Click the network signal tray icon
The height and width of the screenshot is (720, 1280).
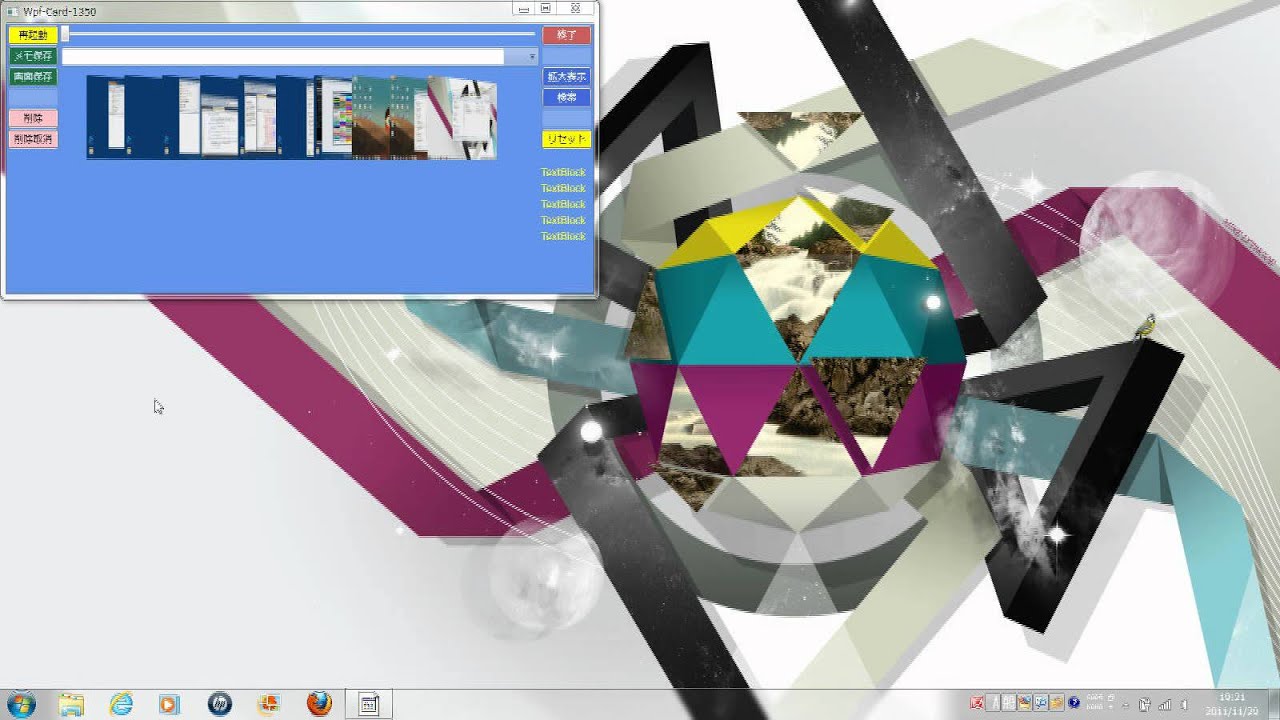(1165, 704)
